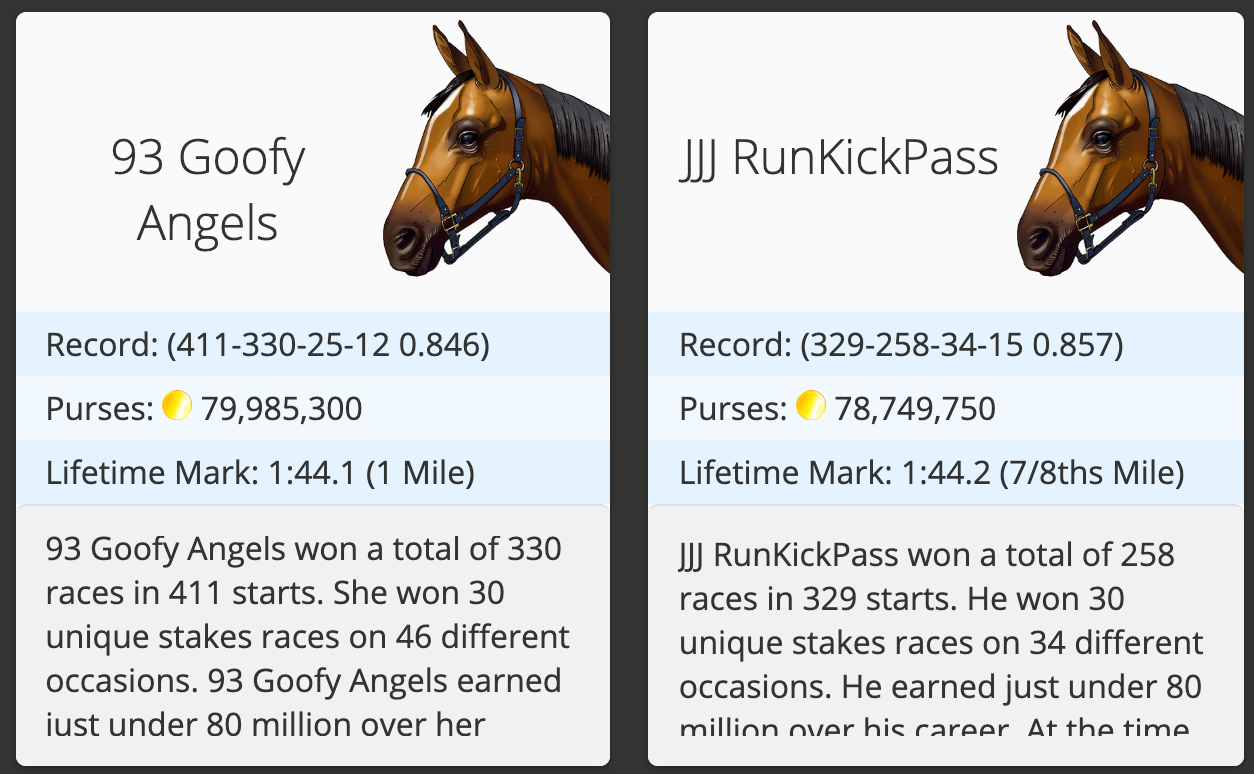The image size is (1254, 774).
Task: Click the gold coin icon beside 79,985,300
Action: point(177,405)
